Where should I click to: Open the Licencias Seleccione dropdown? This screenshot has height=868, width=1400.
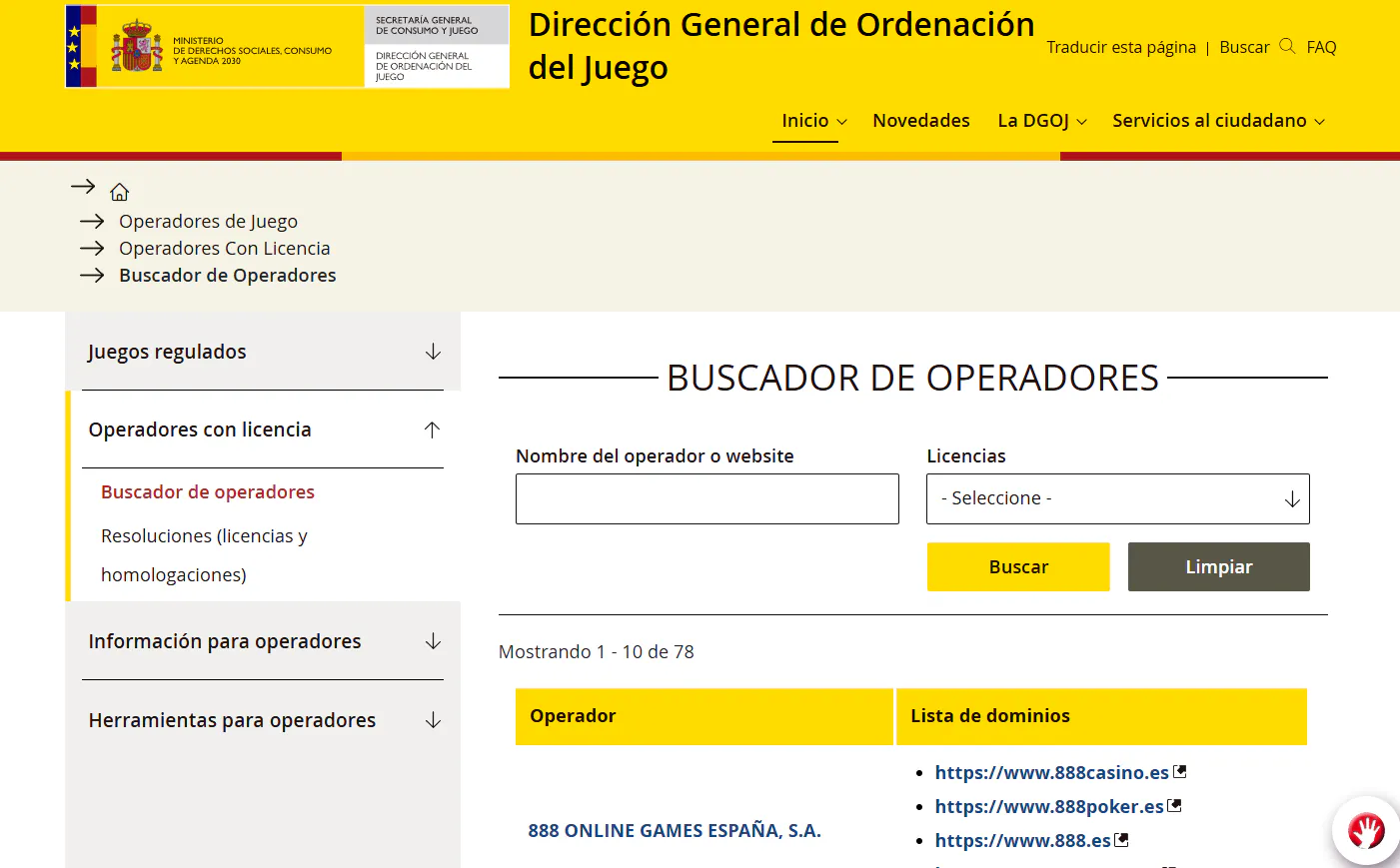click(1118, 498)
